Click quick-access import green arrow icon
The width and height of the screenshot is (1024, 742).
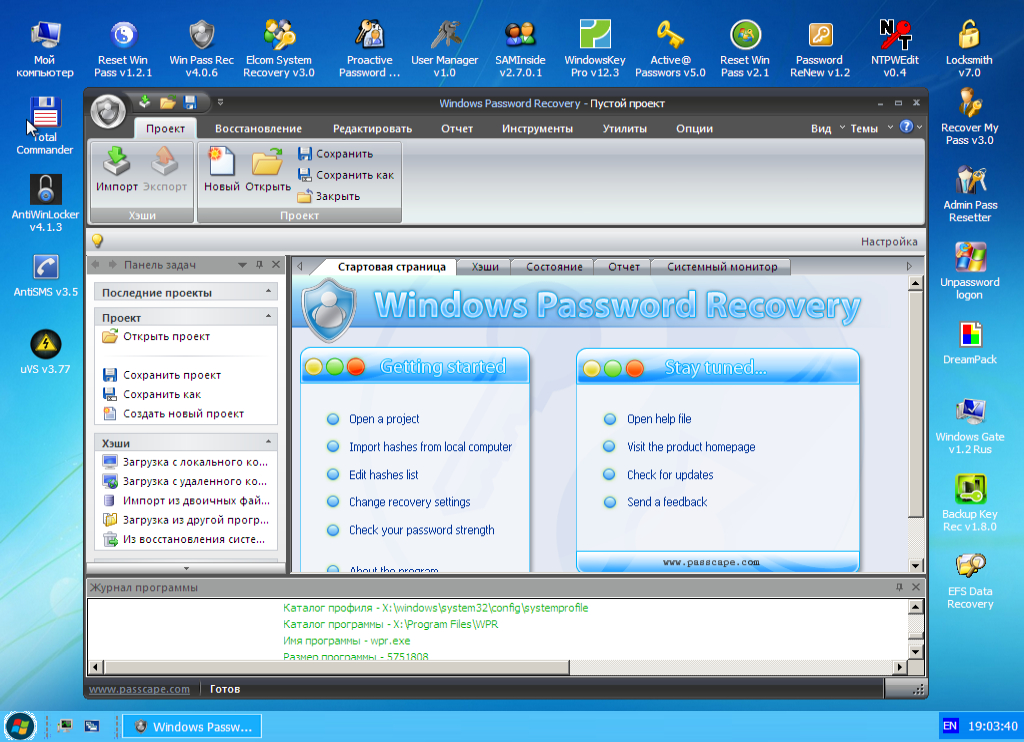144,102
